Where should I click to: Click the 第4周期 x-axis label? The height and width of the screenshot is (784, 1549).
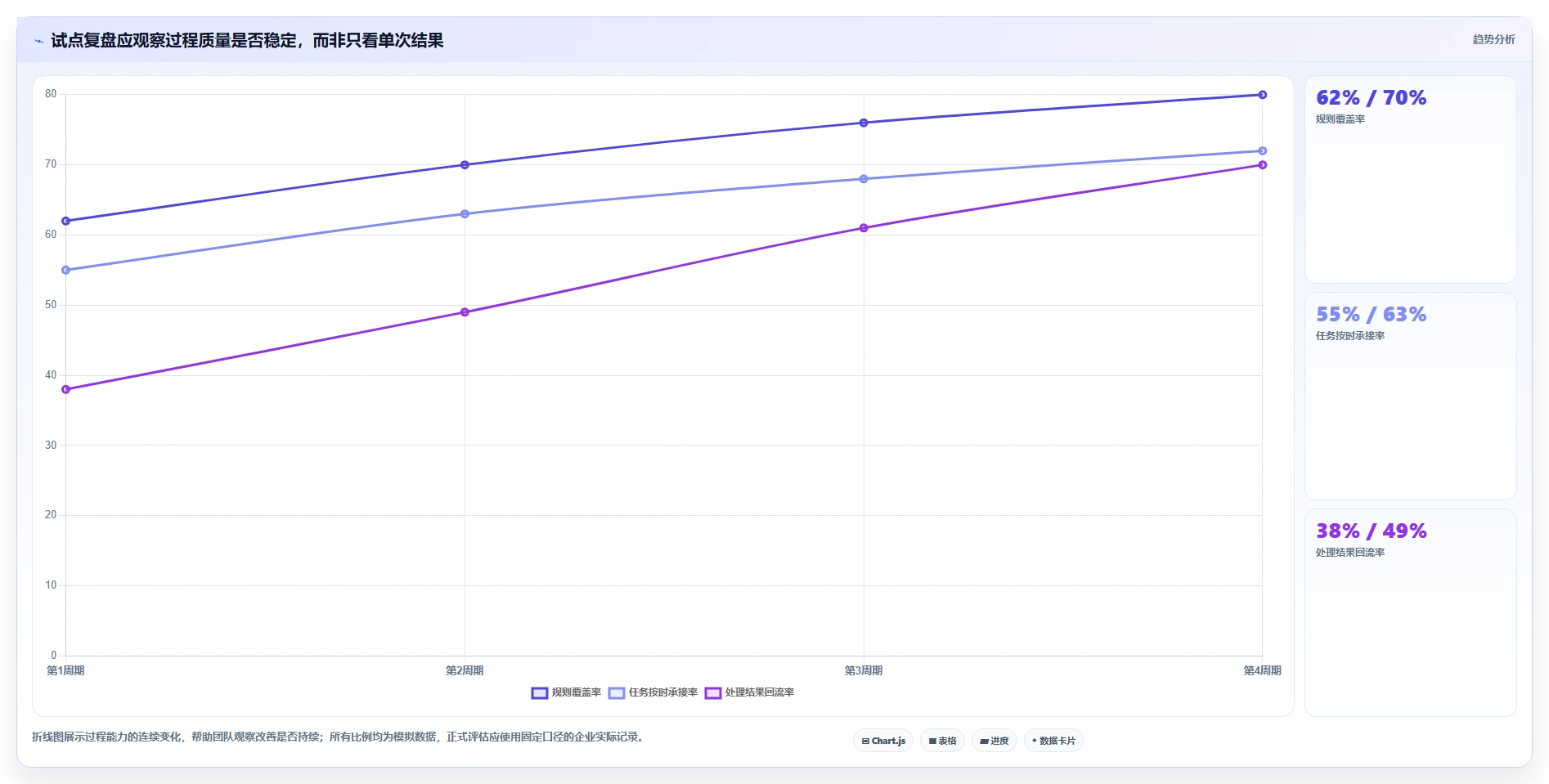point(1263,670)
